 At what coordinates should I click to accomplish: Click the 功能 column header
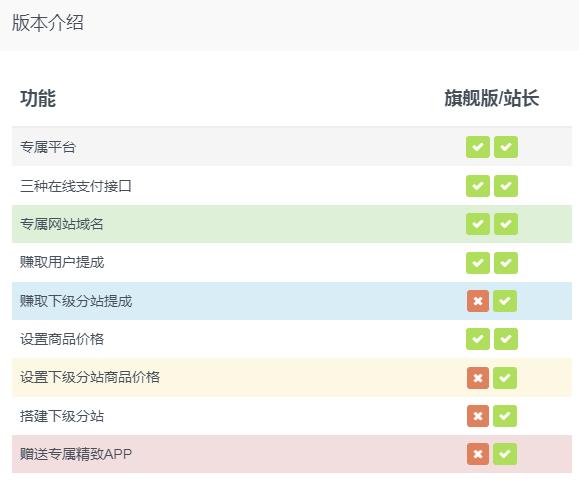click(x=38, y=98)
